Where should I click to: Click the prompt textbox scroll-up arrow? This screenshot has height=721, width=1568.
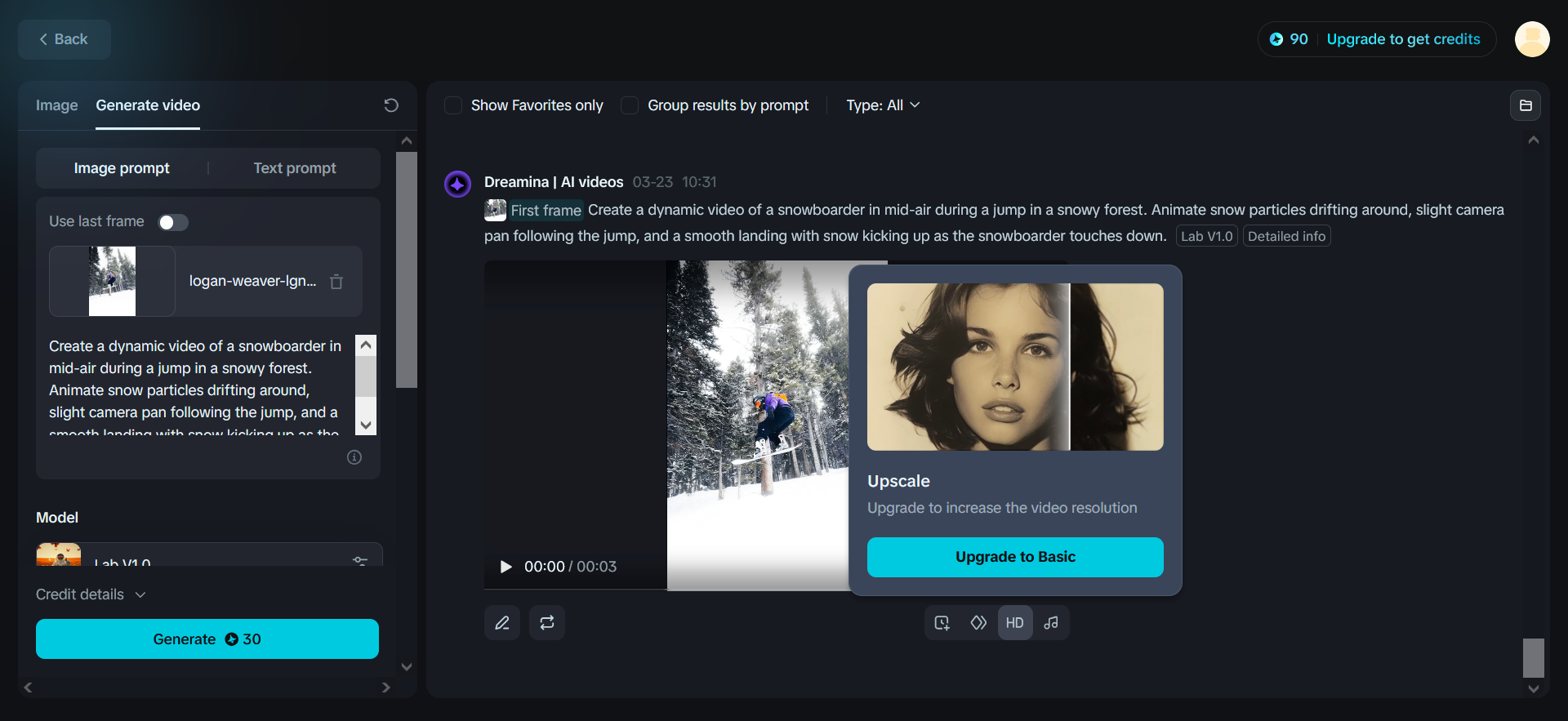[x=366, y=345]
